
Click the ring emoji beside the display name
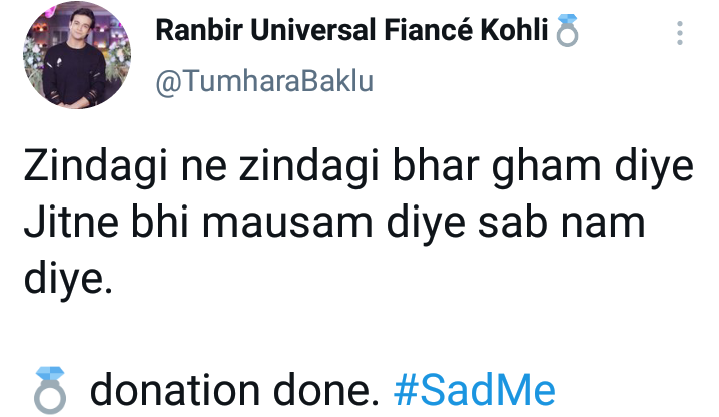click(568, 34)
